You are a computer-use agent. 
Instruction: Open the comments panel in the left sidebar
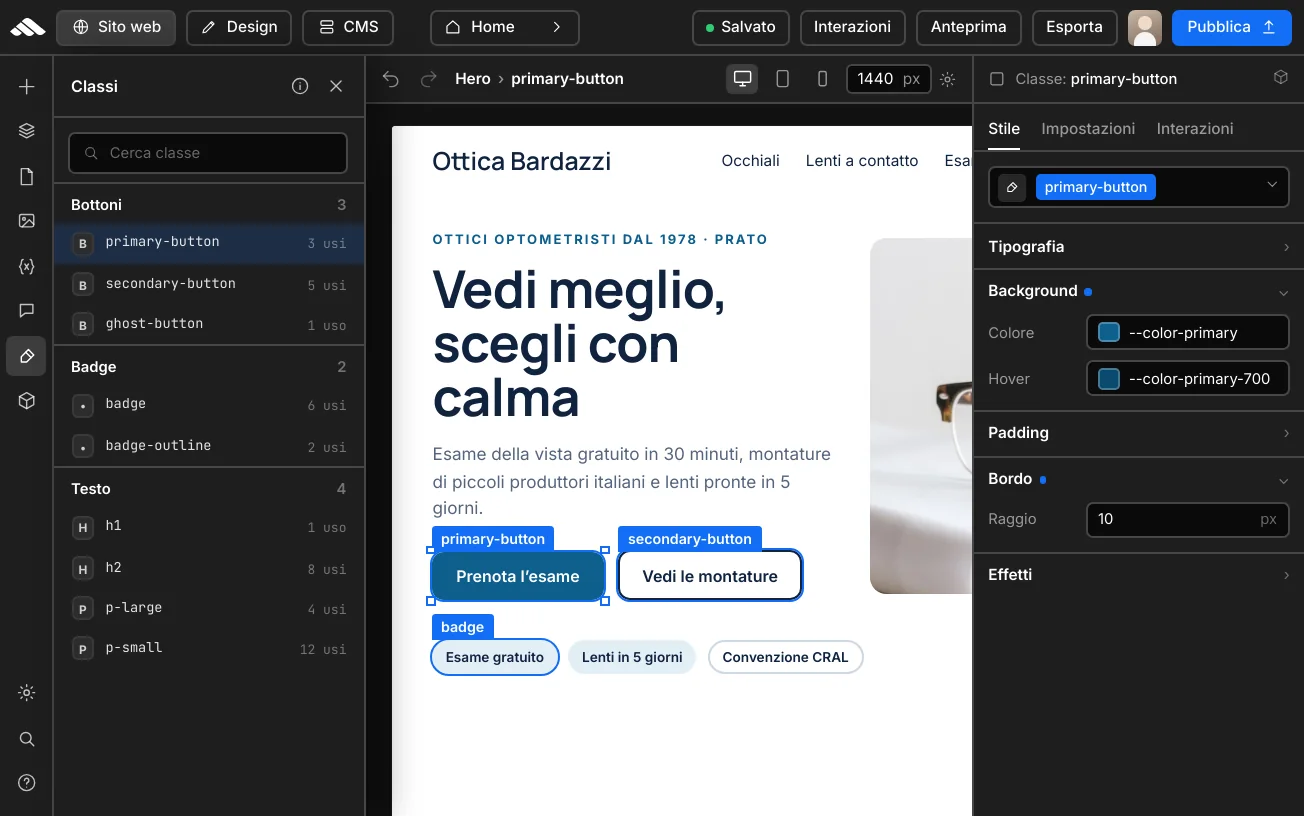click(x=27, y=311)
